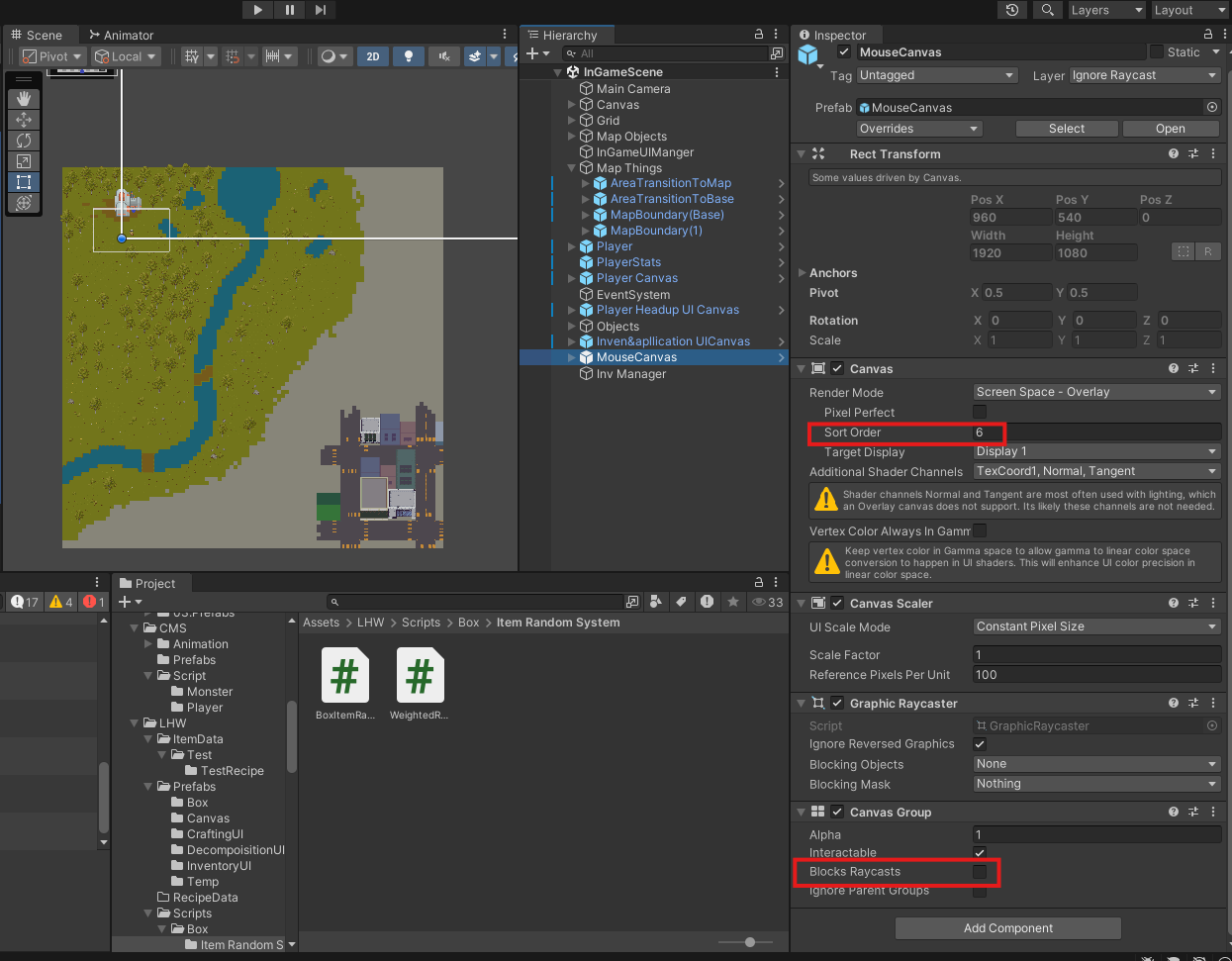Toggle Canvas component enabled checkbox

click(837, 368)
